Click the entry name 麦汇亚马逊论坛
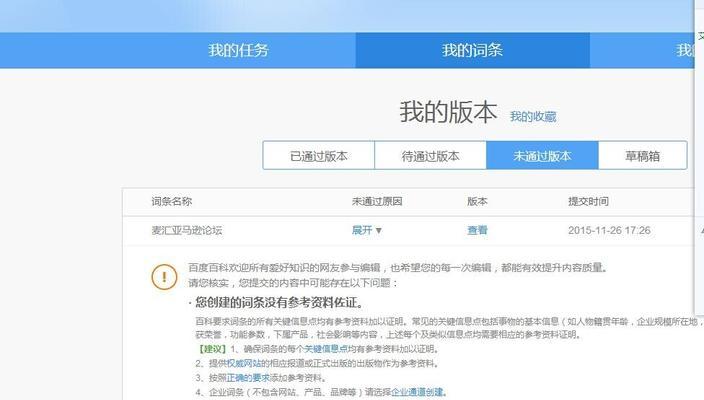 (x=187, y=230)
